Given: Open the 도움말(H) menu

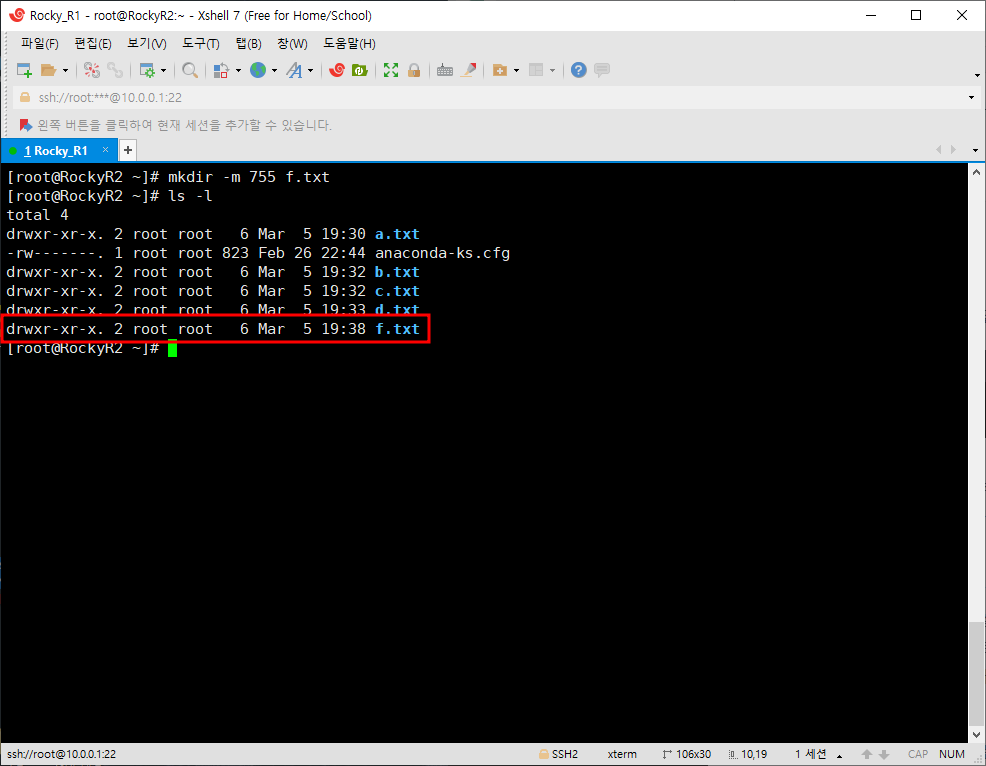Looking at the screenshot, I should 349,43.
